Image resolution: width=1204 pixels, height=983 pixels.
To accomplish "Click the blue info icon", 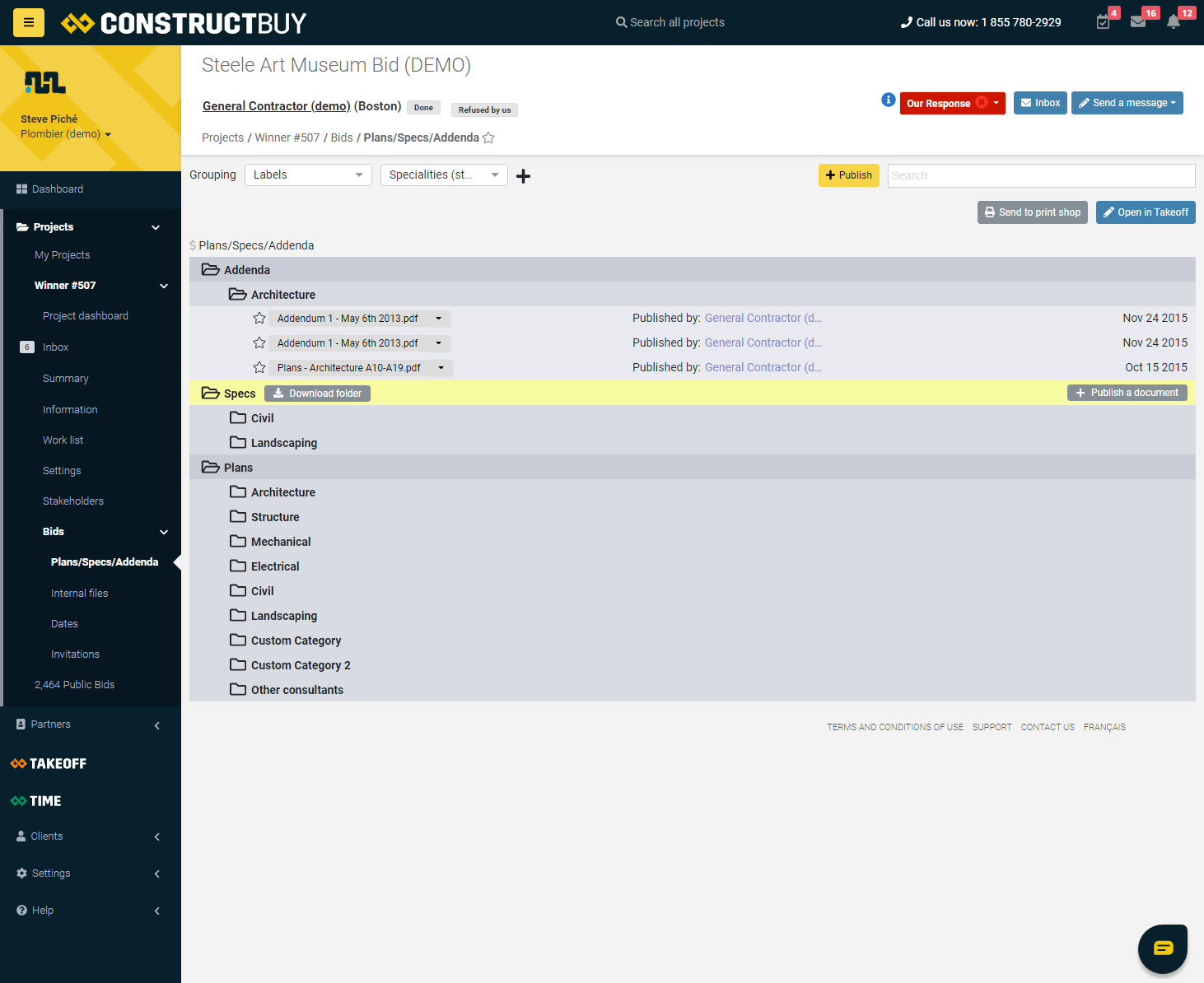I will point(888,100).
